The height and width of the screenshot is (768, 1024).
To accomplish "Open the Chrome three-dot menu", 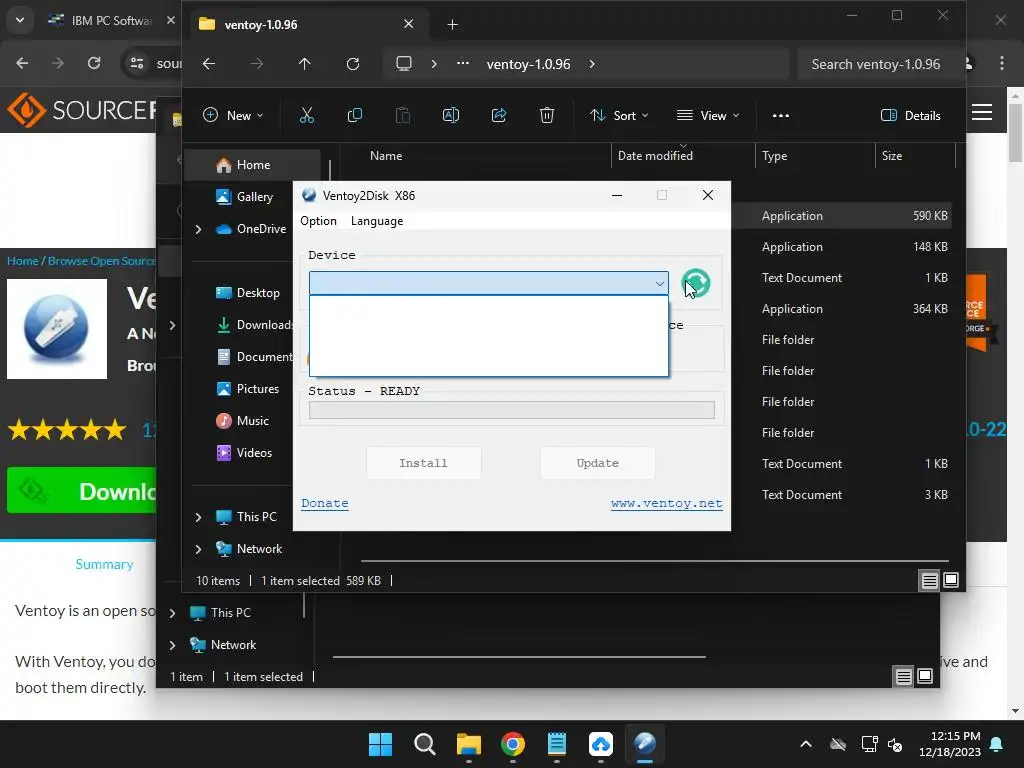I will 1002,63.
